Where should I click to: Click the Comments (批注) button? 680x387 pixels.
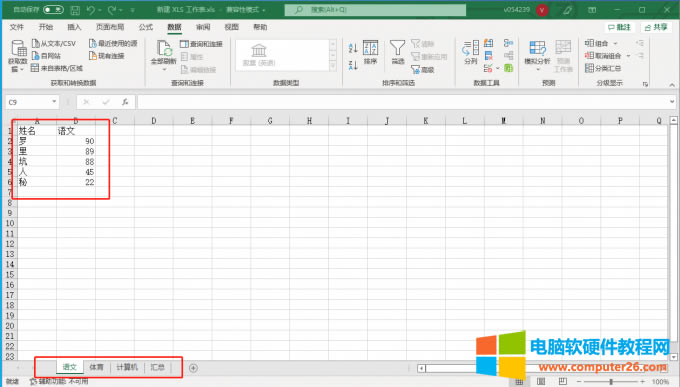619,27
